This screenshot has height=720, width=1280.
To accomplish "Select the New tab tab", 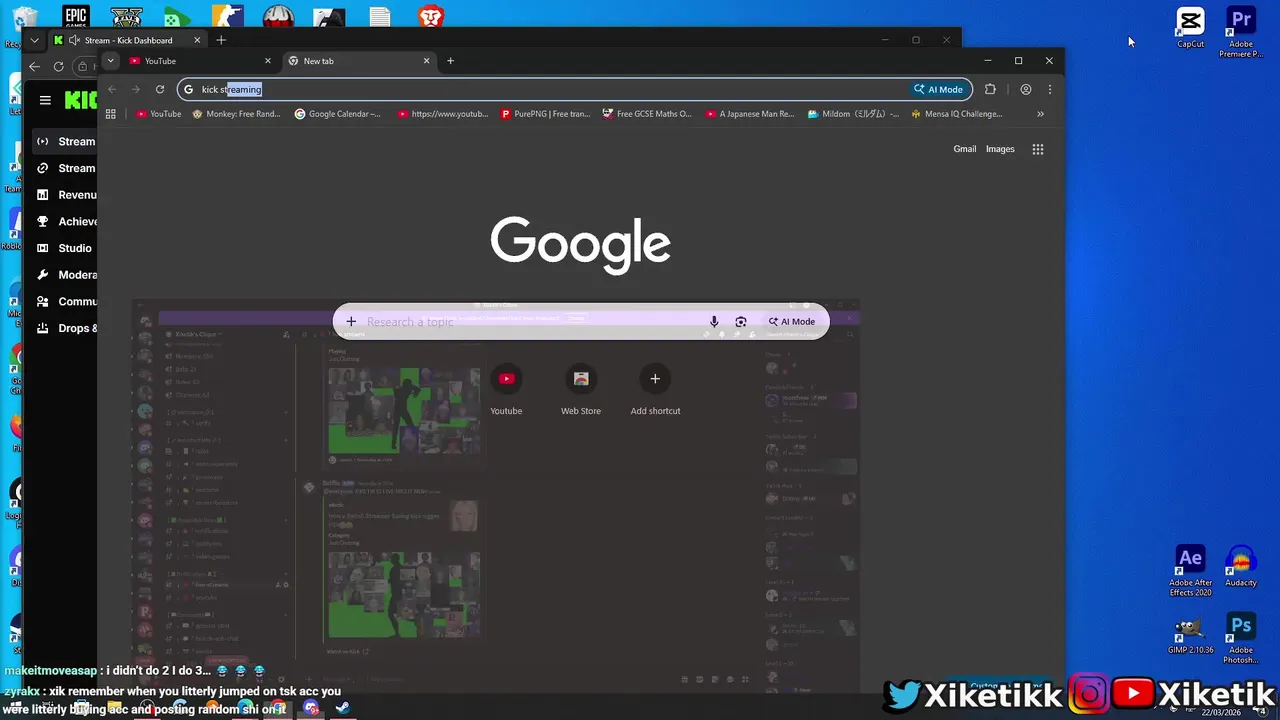I will point(360,61).
